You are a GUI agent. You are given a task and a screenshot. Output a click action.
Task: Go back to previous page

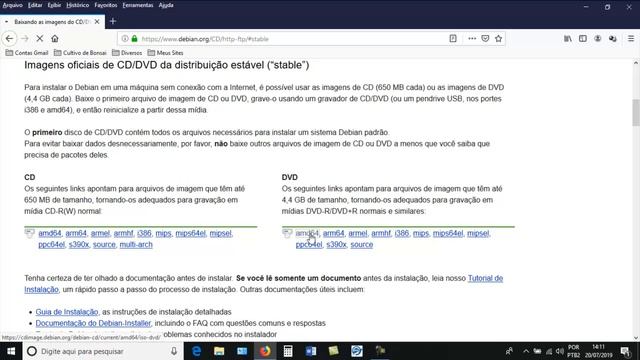point(9,39)
